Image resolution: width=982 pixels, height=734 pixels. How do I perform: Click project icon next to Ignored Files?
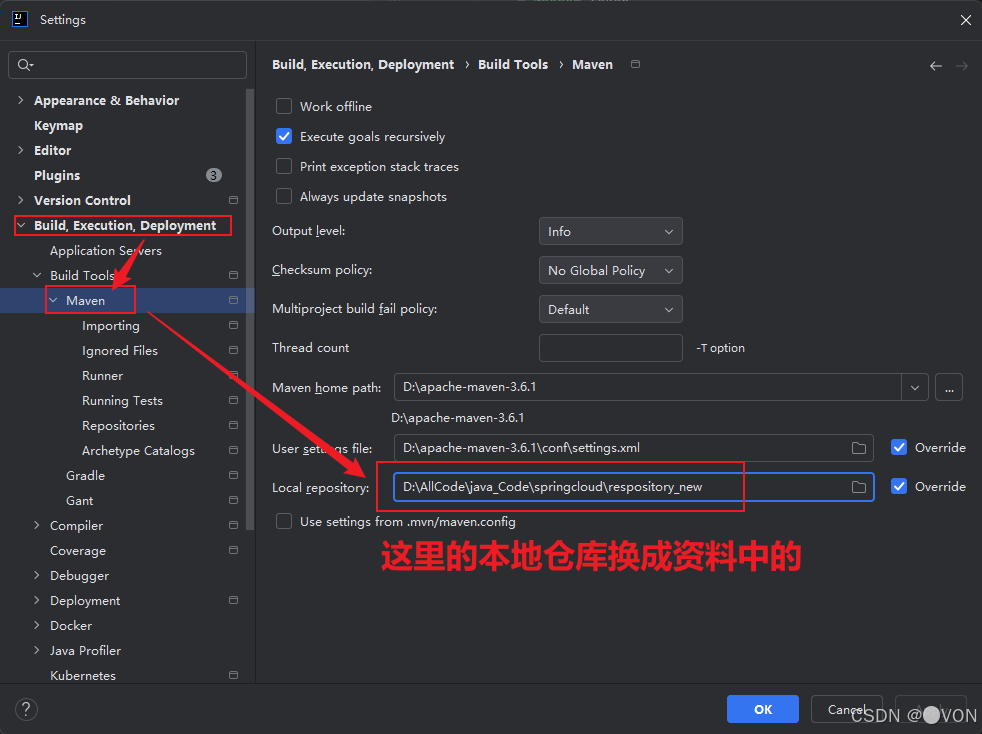click(x=234, y=350)
